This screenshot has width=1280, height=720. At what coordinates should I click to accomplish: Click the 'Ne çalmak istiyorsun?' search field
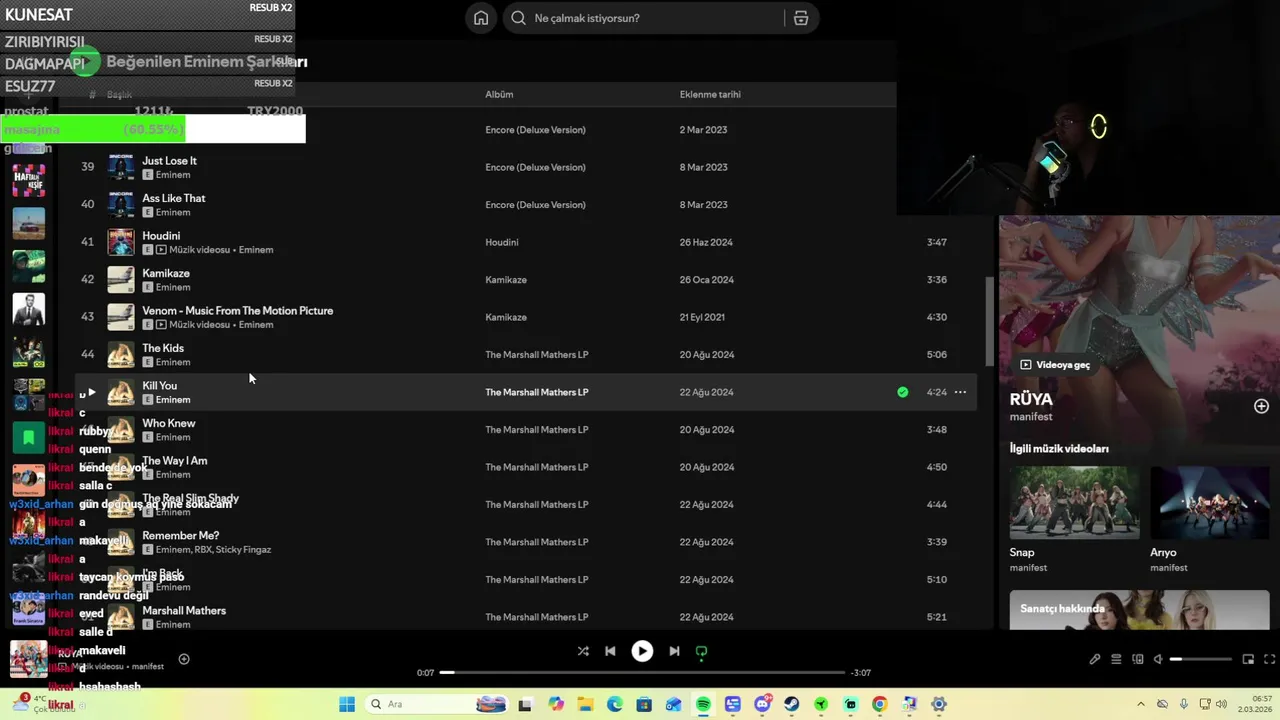tap(660, 18)
